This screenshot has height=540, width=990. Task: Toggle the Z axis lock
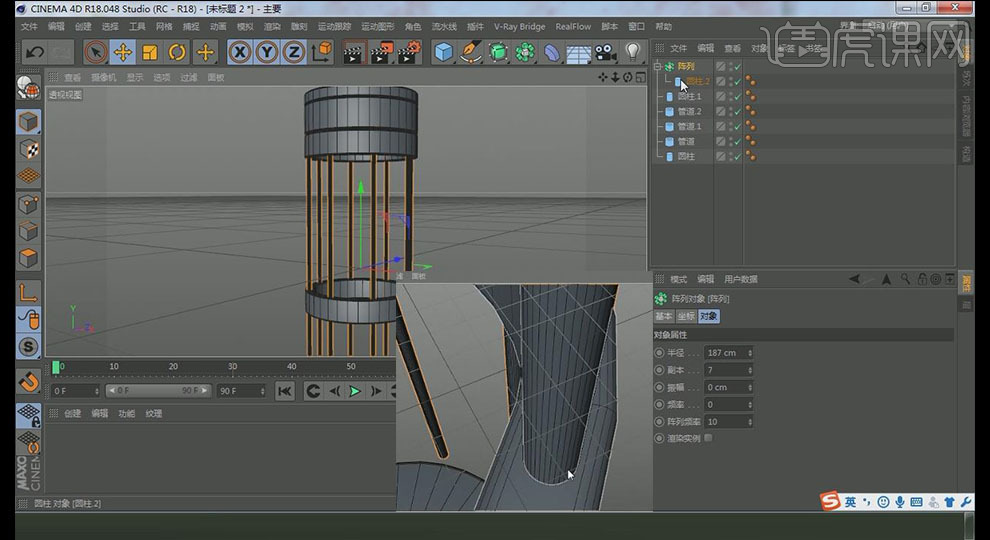pos(294,52)
